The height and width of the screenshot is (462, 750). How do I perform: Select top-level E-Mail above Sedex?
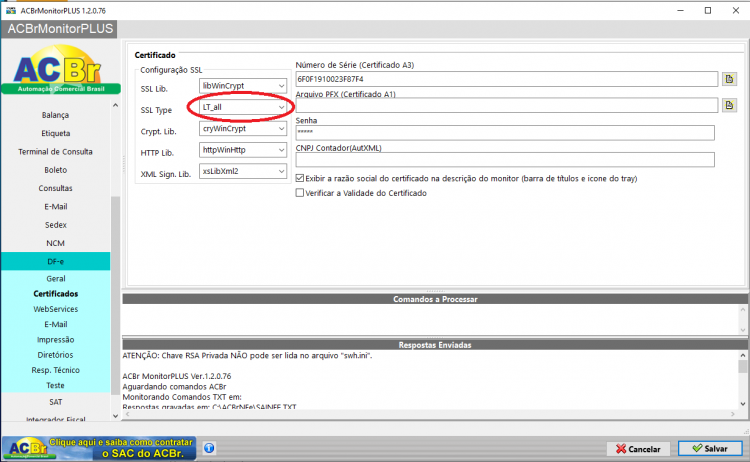[55, 207]
